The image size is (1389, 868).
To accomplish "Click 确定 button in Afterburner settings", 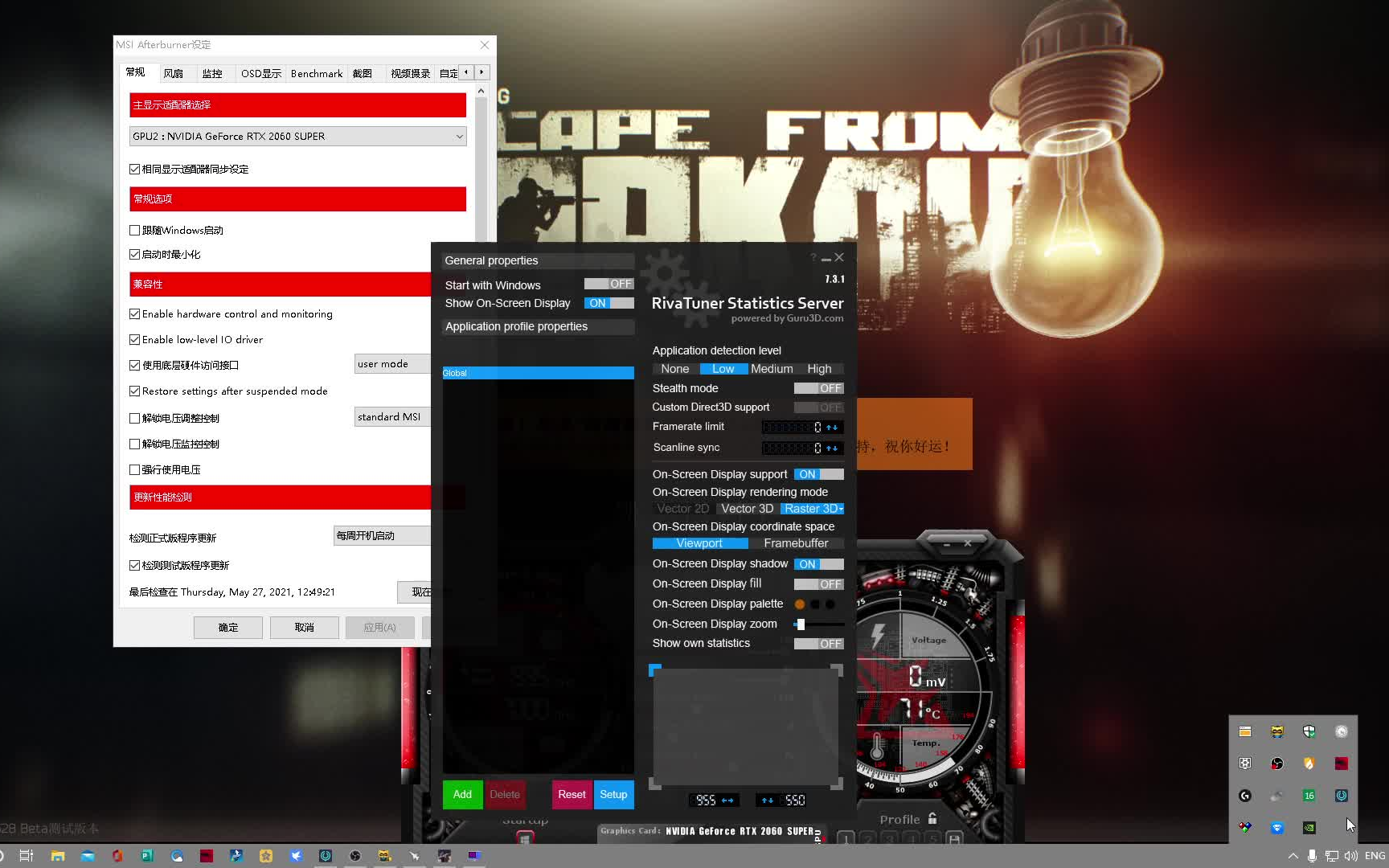I will (228, 627).
